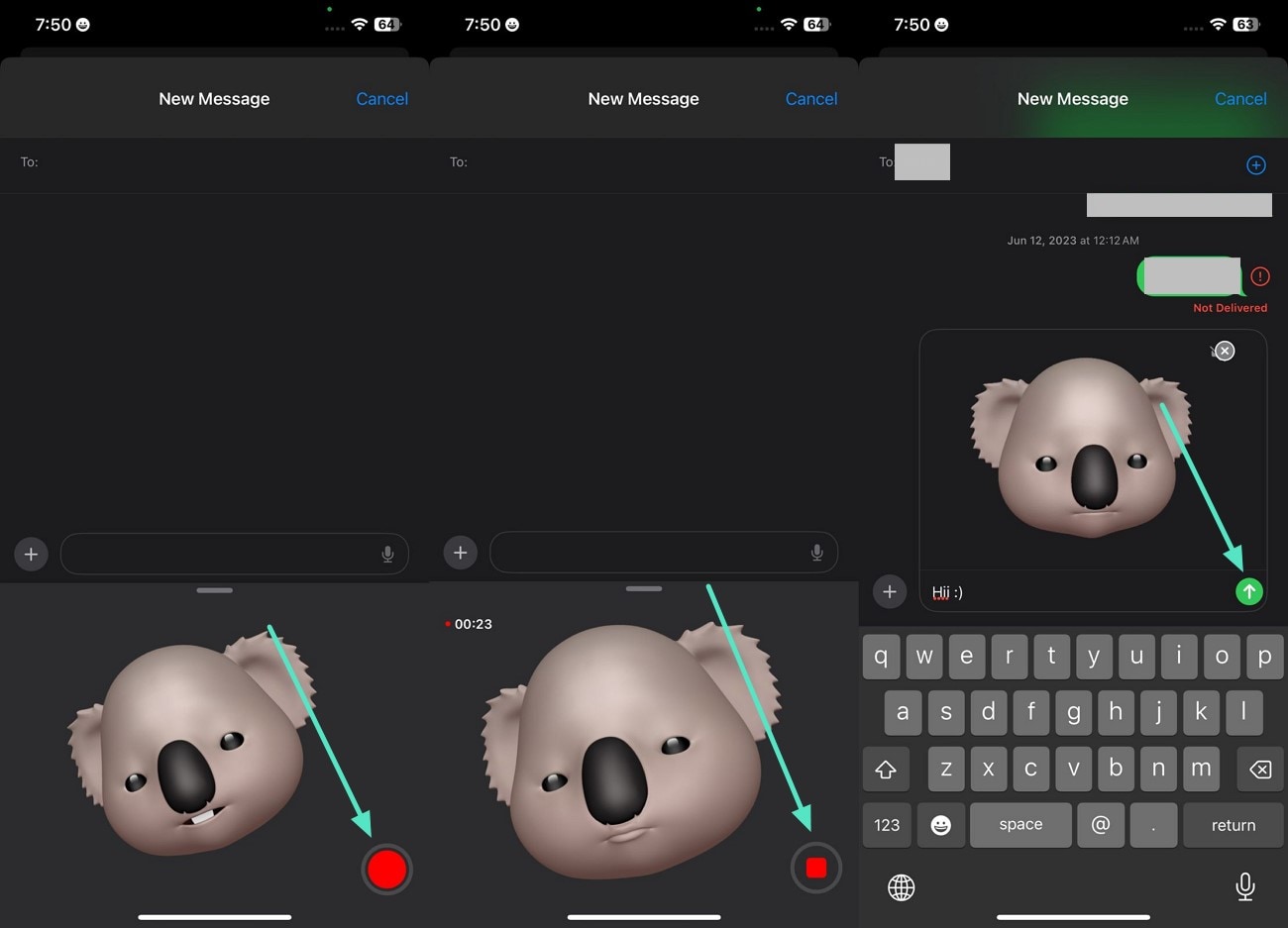Open the emoji keyboard key
The width and height of the screenshot is (1288, 928).
click(x=941, y=825)
